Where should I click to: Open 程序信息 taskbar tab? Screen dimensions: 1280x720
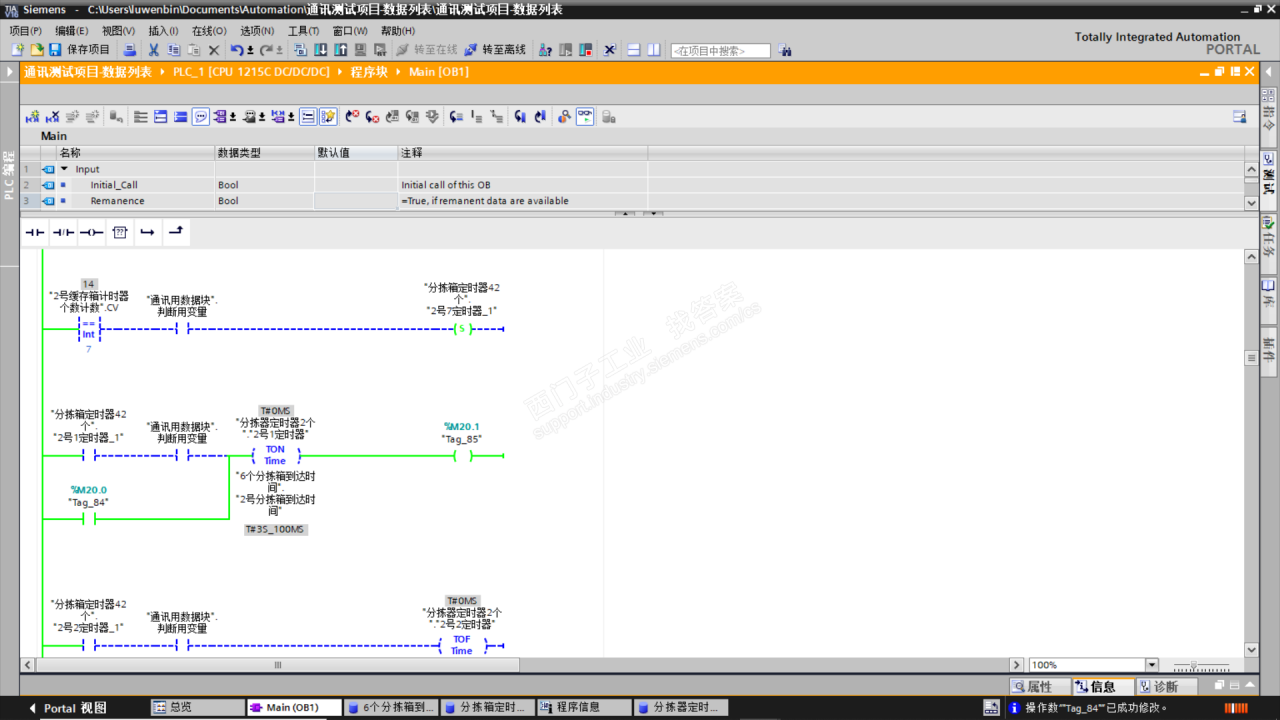pyautogui.click(x=585, y=707)
